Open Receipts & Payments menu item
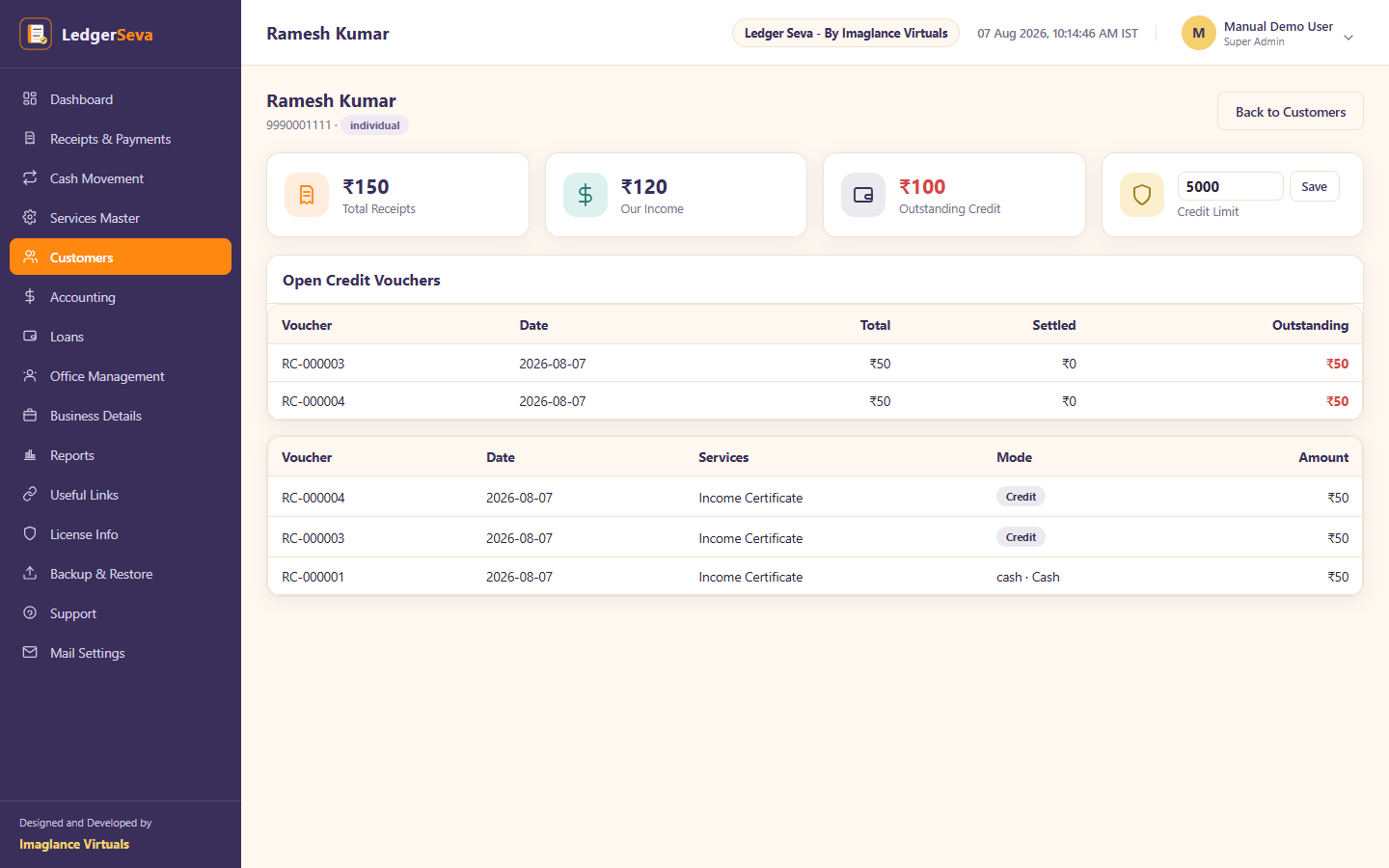The height and width of the screenshot is (868, 1389). [121, 138]
